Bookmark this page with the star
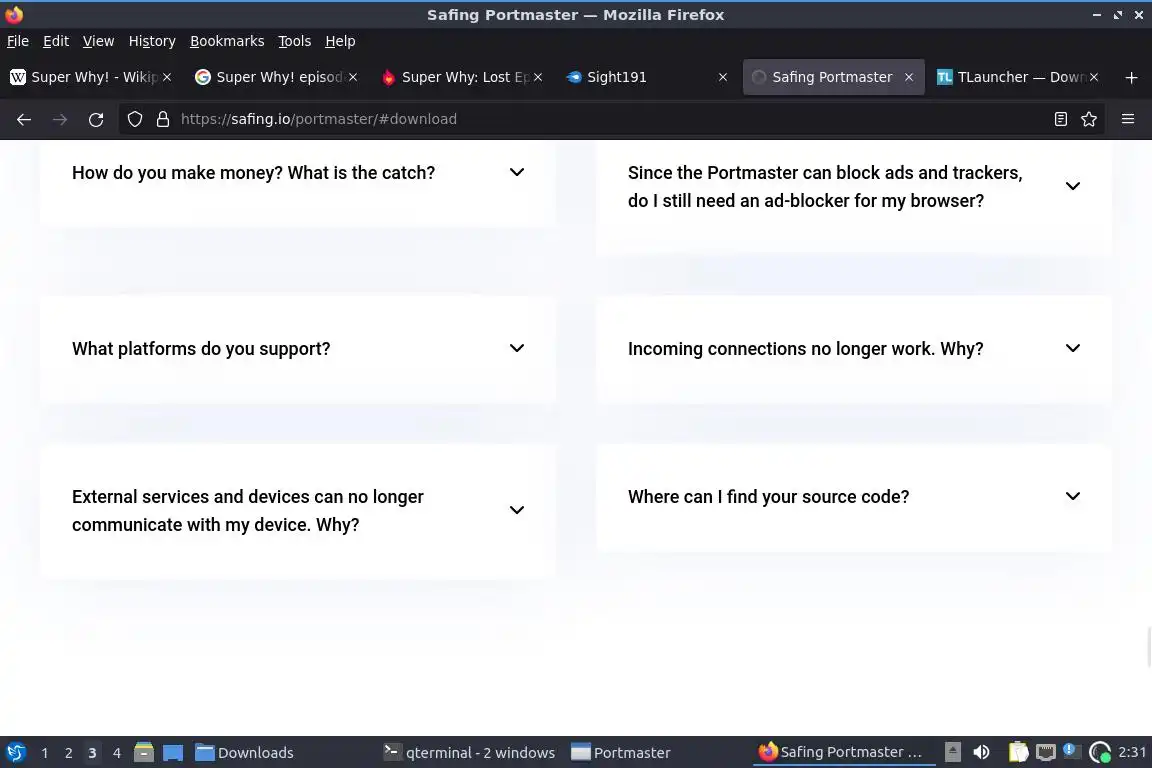The width and height of the screenshot is (1152, 768). pos(1089,119)
